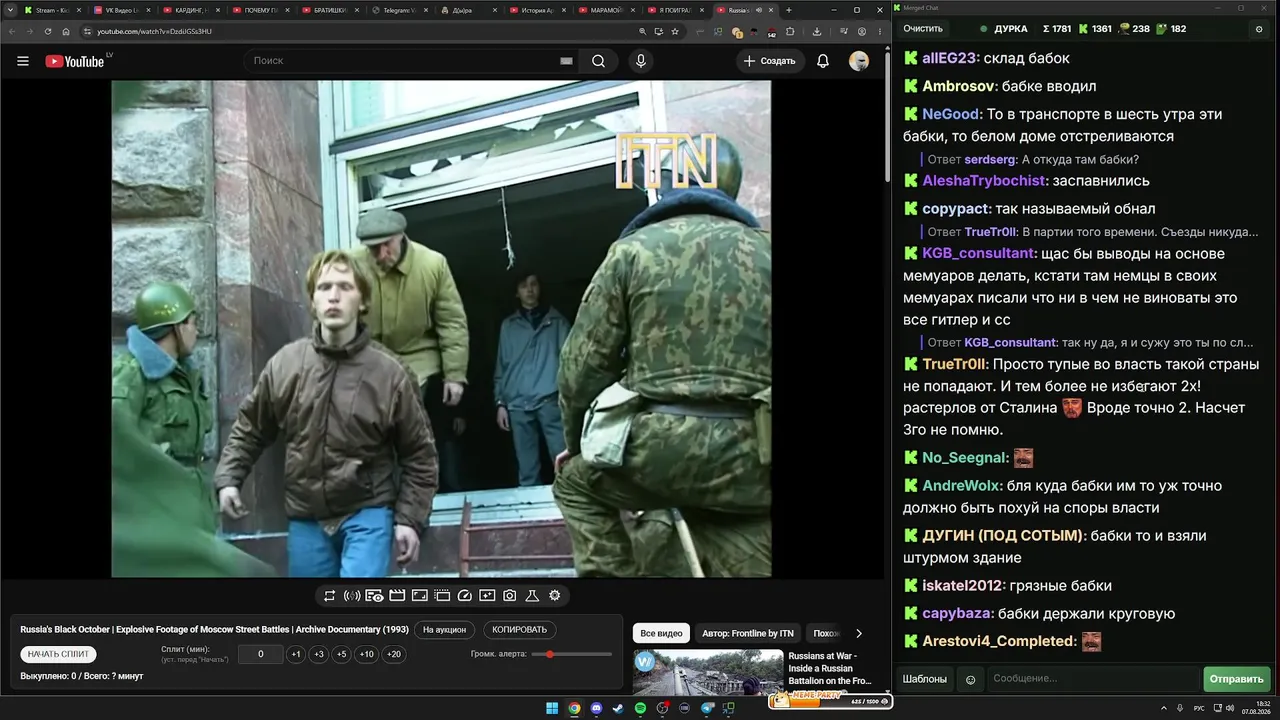
Task: Send the chat message with Отправить
Action: pos(1237,679)
